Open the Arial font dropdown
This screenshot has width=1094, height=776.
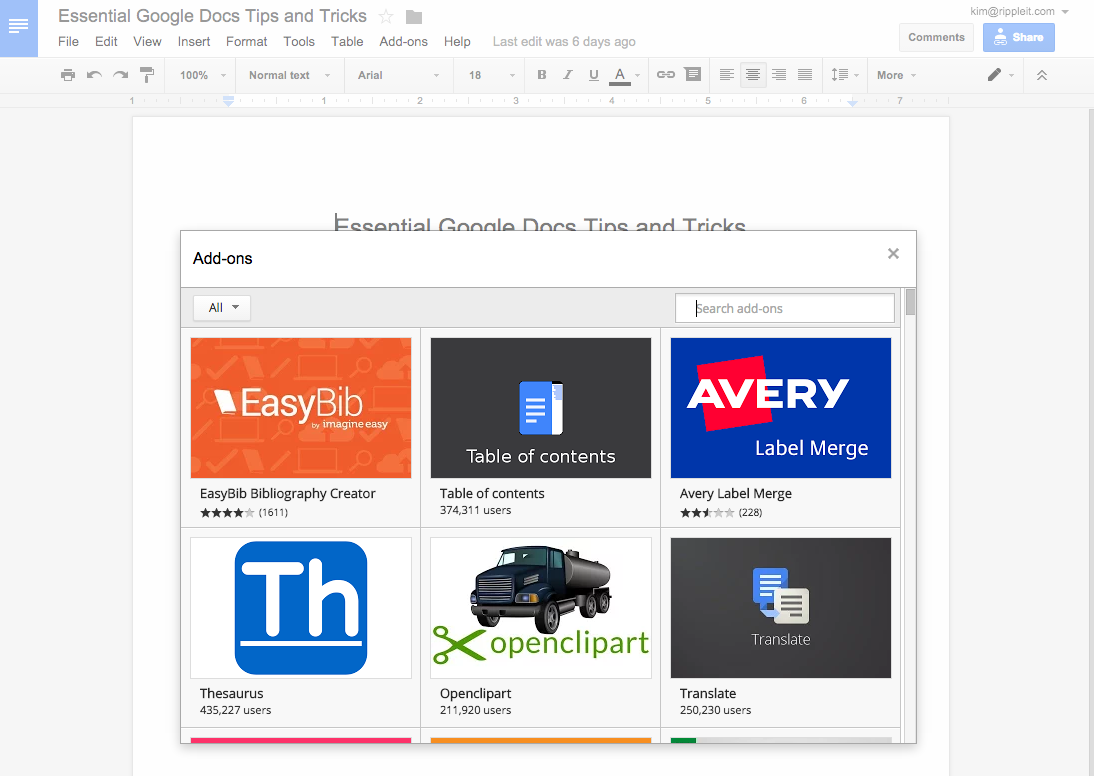click(x=398, y=75)
